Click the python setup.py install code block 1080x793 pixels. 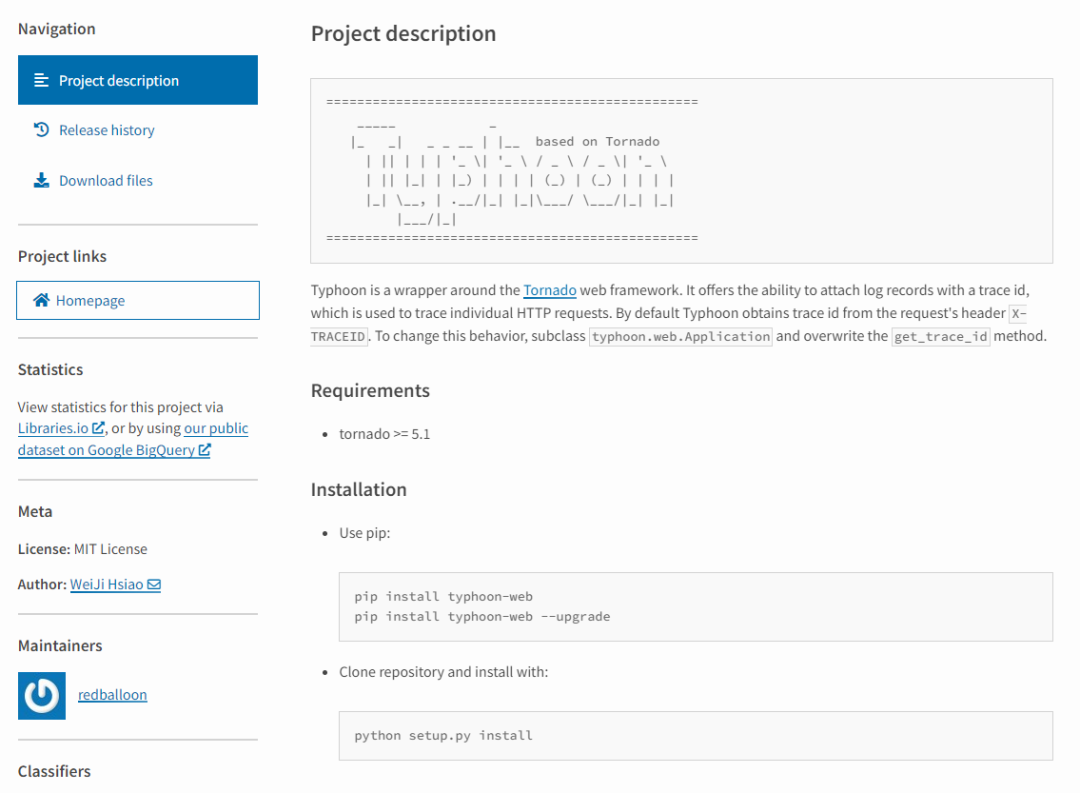(695, 735)
